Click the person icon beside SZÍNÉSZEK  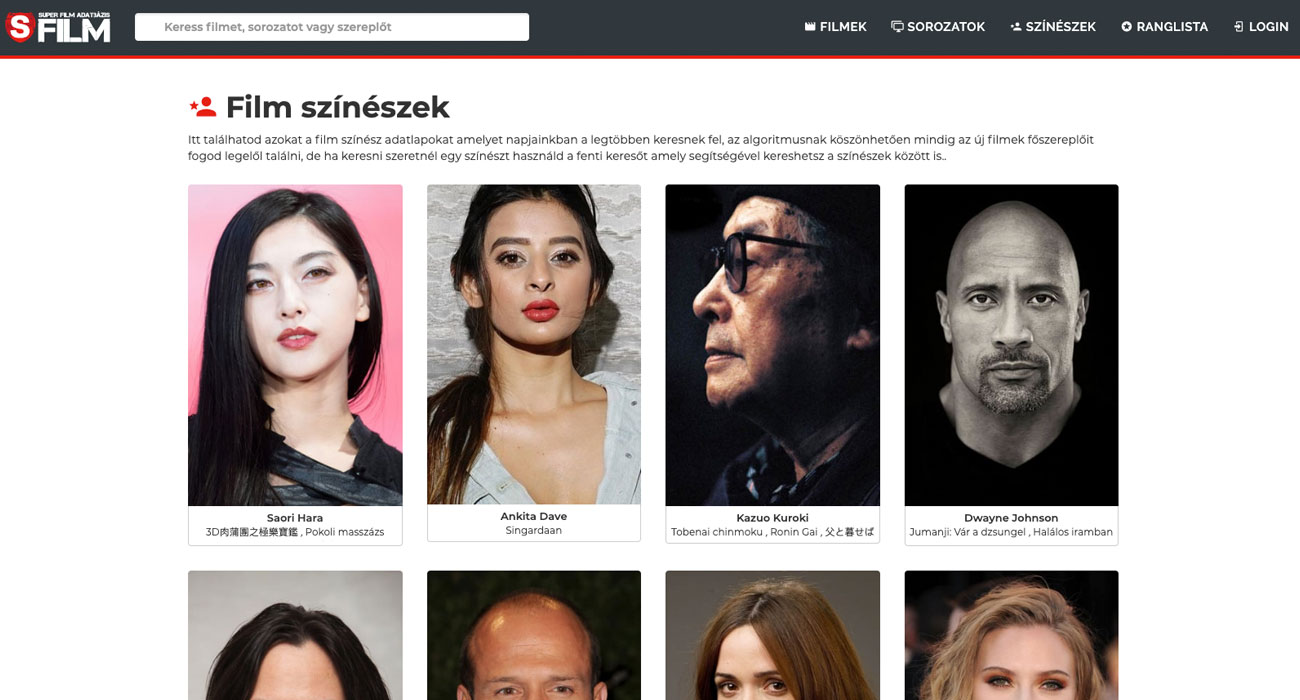tap(1016, 27)
